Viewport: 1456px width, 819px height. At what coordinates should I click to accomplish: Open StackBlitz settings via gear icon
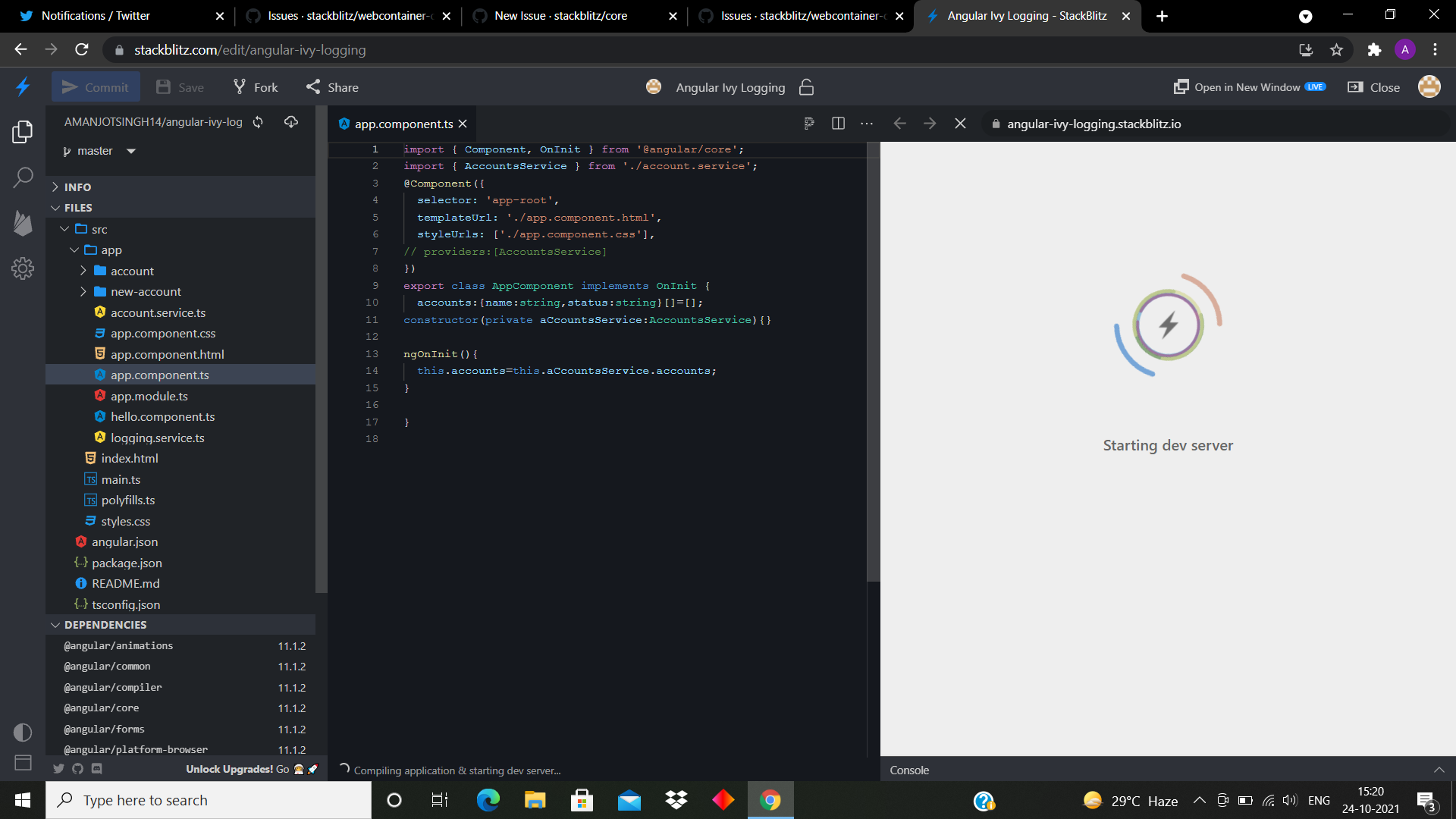[x=22, y=268]
